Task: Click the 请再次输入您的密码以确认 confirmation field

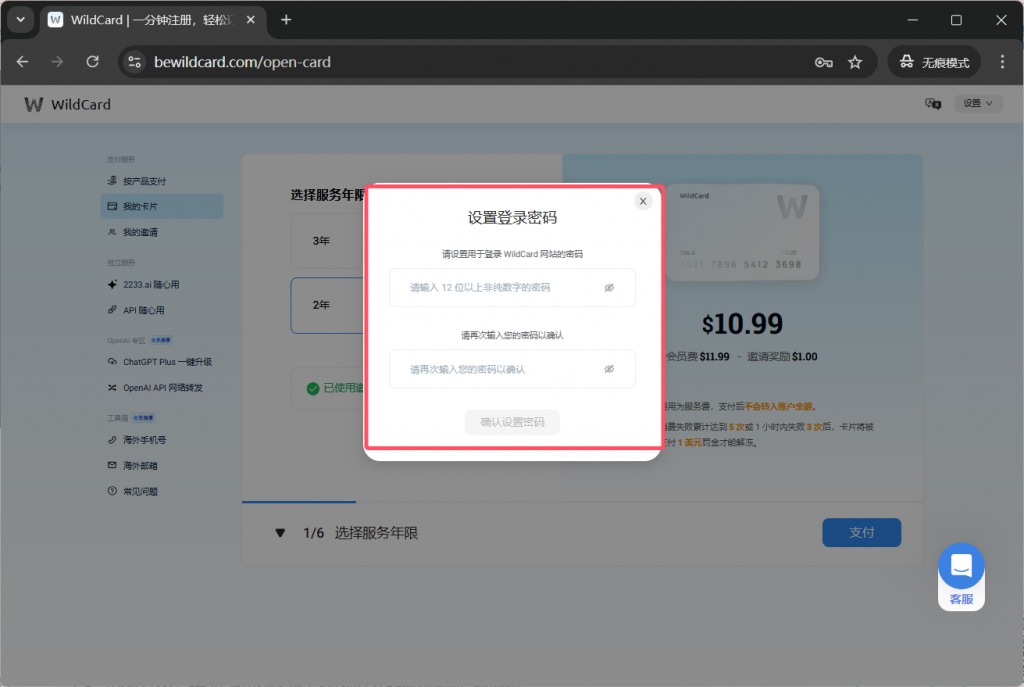Action: pyautogui.click(x=512, y=369)
